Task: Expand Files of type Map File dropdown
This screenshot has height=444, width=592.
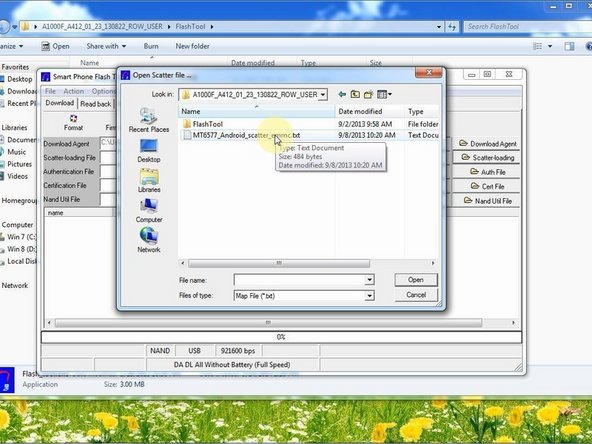Action: pyautogui.click(x=369, y=296)
